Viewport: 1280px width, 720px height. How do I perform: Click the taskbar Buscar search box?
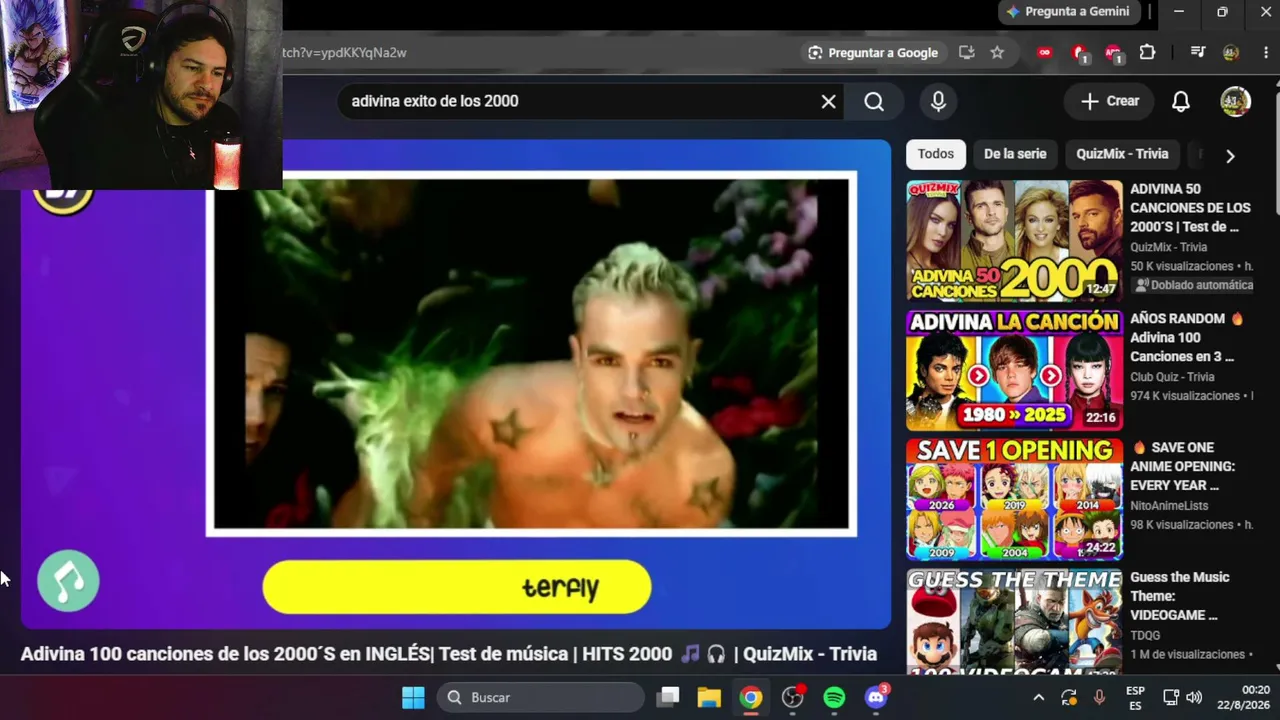click(x=541, y=697)
